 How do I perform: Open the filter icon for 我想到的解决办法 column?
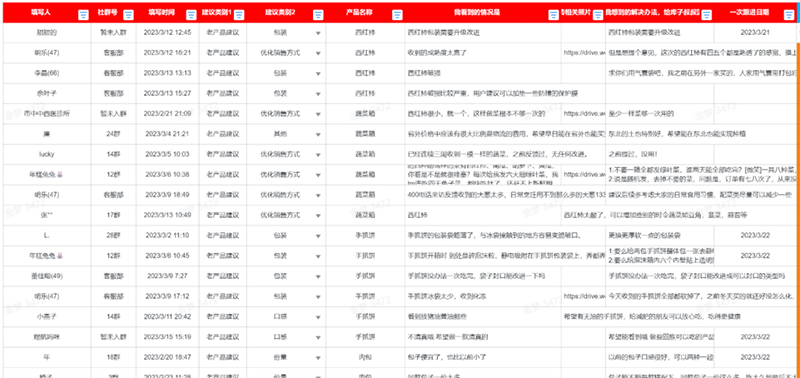click(706, 16)
